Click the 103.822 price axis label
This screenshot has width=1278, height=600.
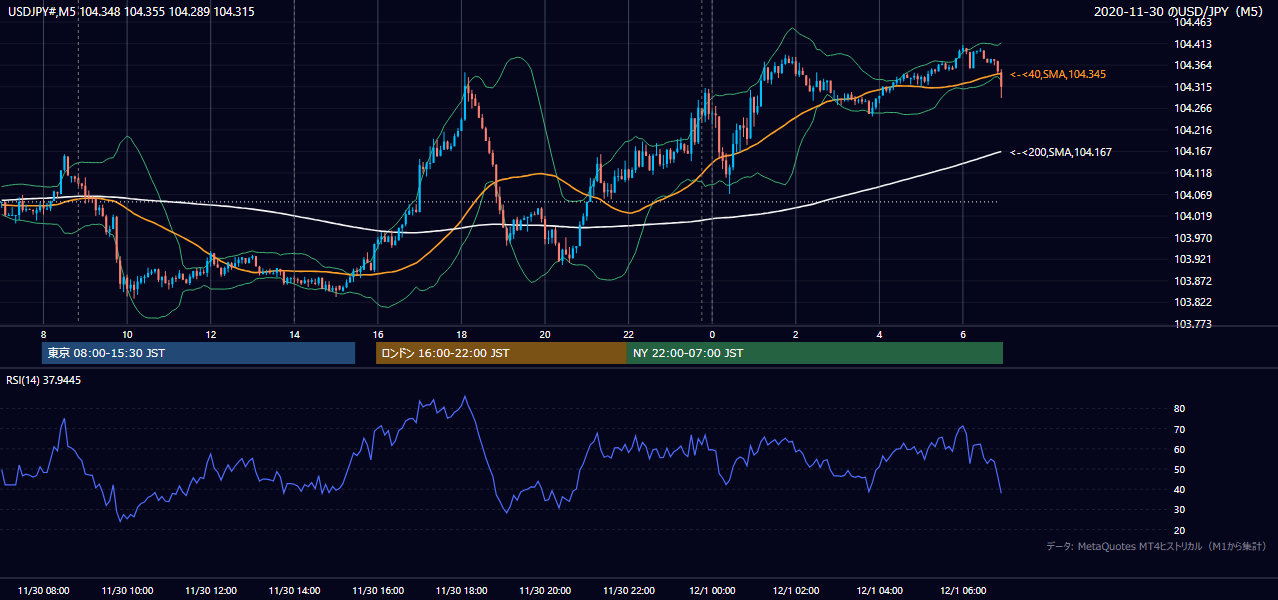click(x=1194, y=302)
